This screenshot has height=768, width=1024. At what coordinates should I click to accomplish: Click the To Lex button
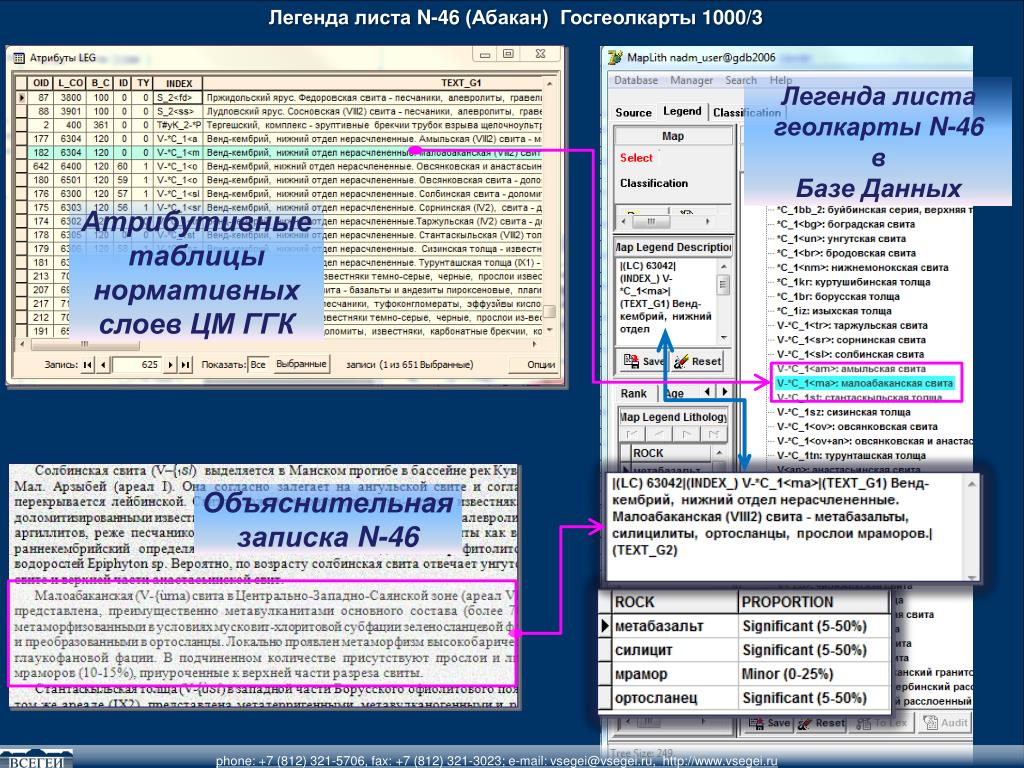pyautogui.click(x=882, y=723)
